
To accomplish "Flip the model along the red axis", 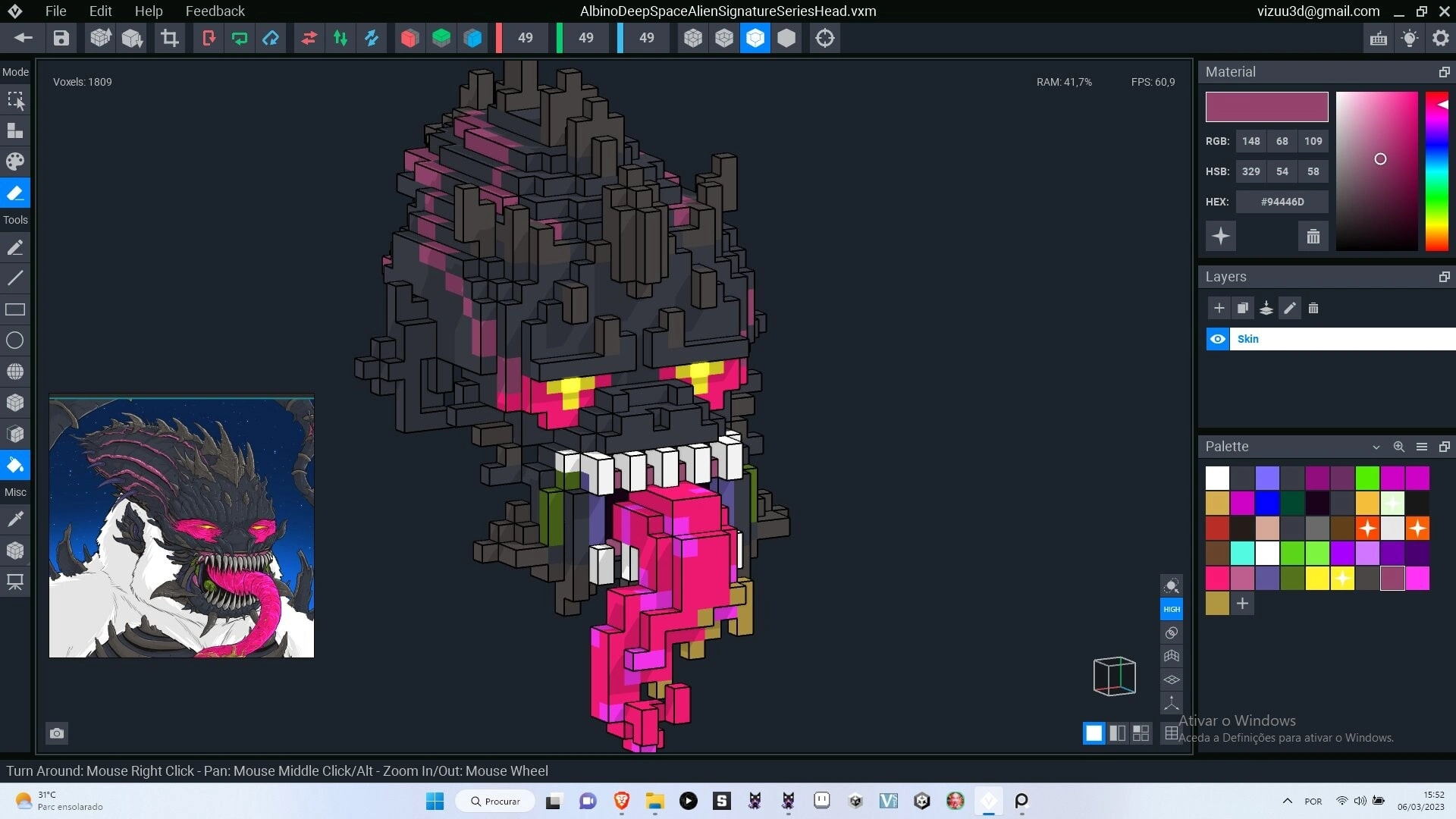I will coord(309,38).
